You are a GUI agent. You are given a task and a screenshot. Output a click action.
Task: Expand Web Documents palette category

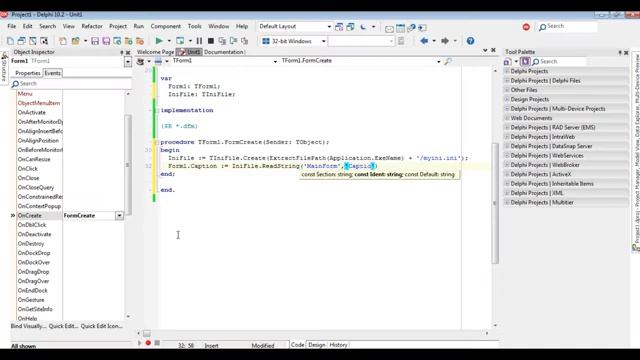click(x=507, y=118)
